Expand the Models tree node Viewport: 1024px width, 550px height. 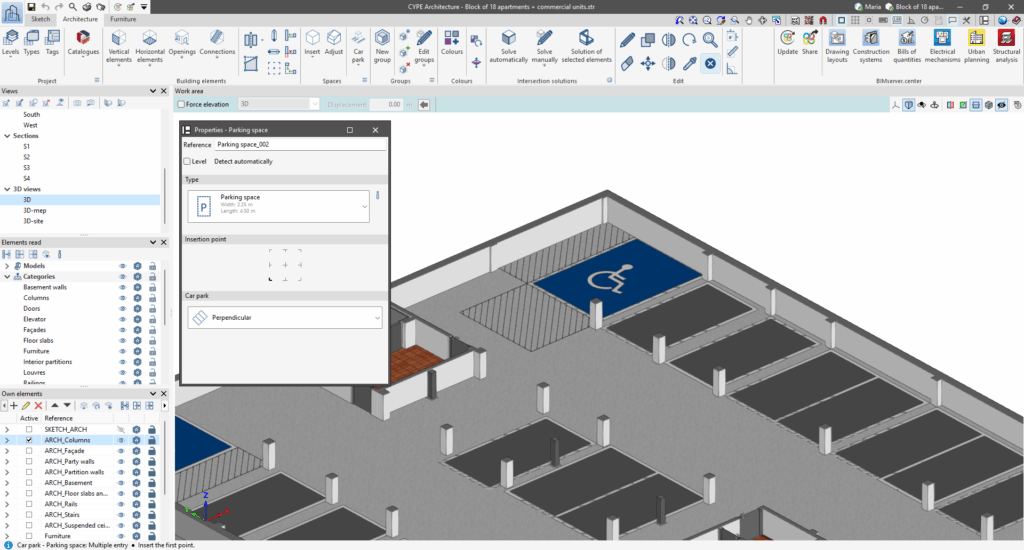pyautogui.click(x=7, y=266)
